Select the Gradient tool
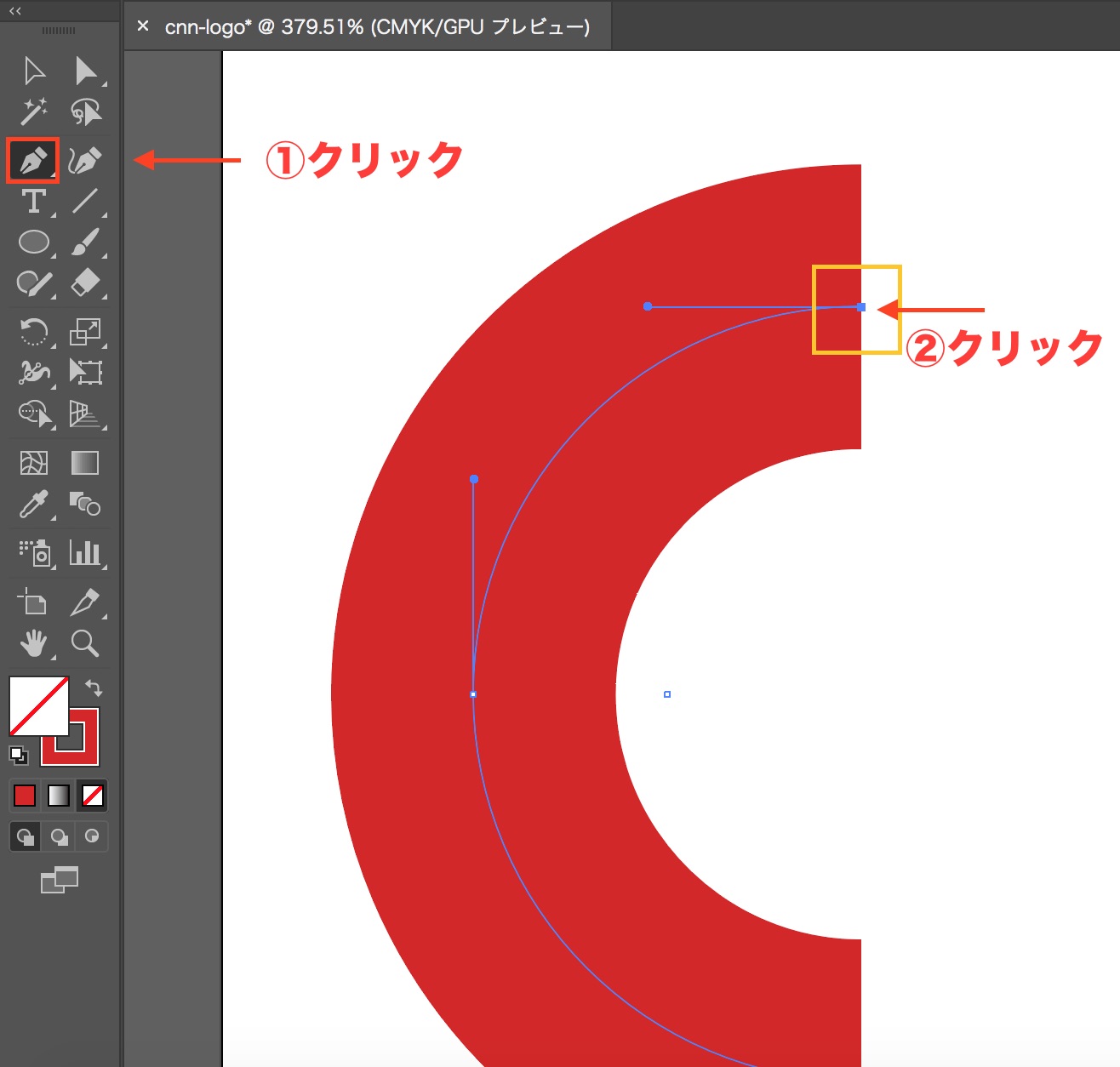1120x1067 pixels. [85, 463]
